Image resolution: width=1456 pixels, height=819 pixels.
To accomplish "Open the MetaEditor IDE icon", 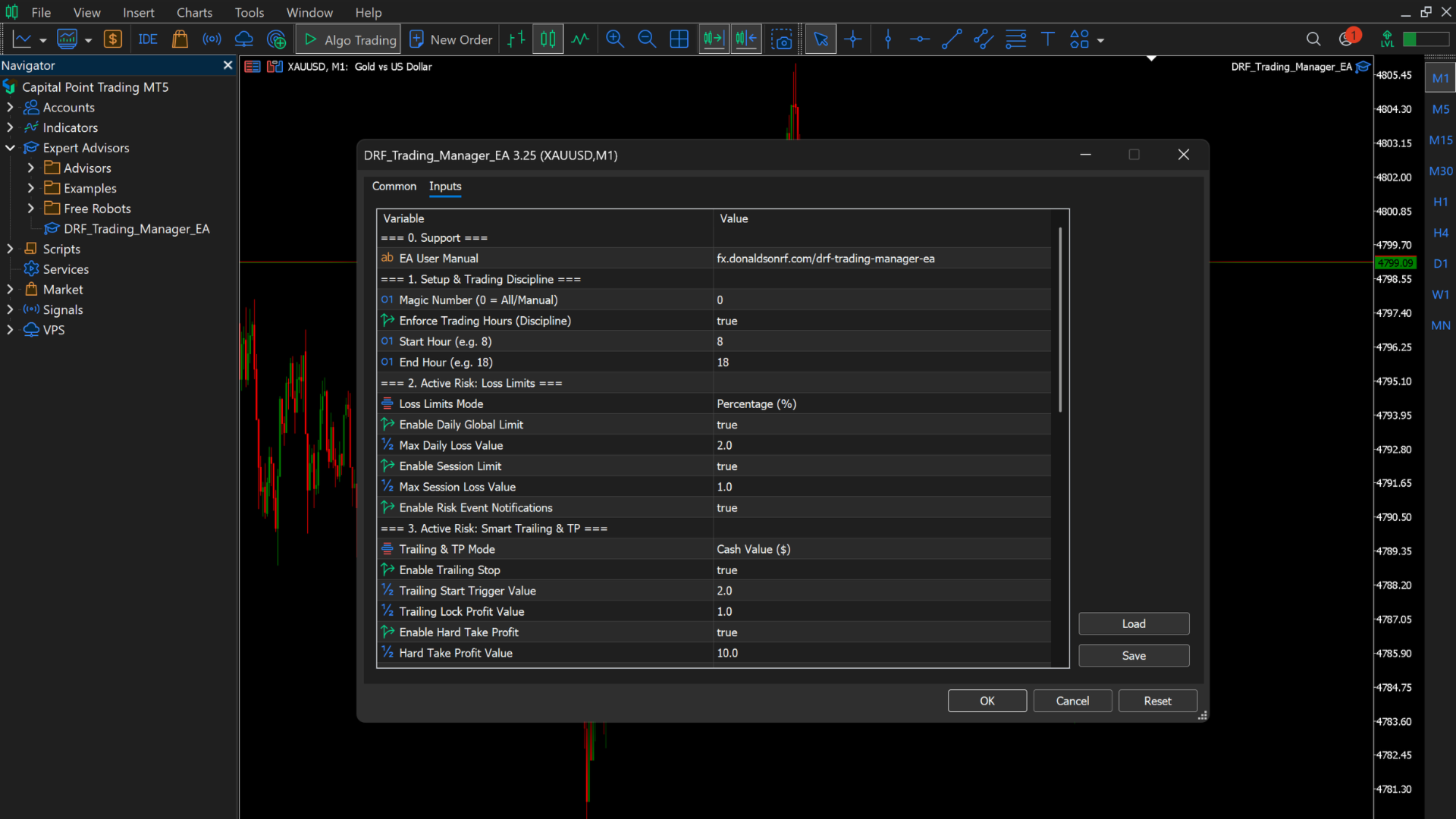I will [x=147, y=39].
